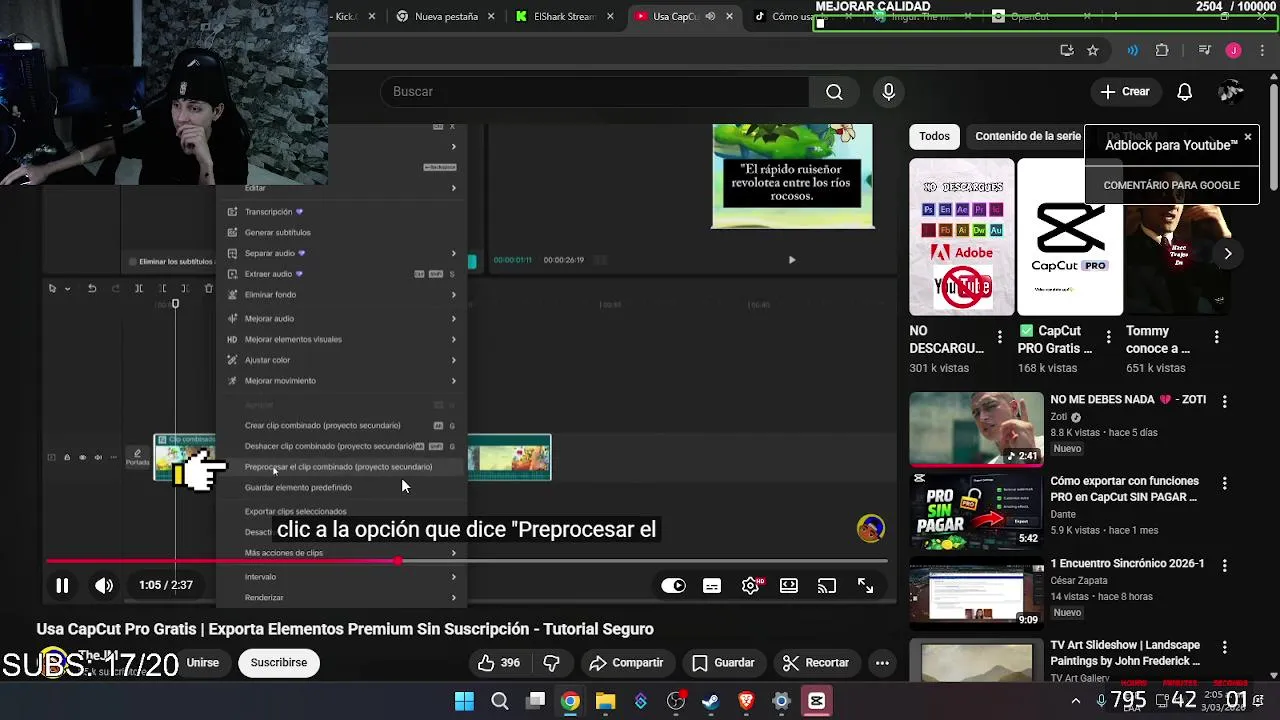The height and width of the screenshot is (720, 1280).
Task: Share the video via Compartir
Action: (626, 663)
